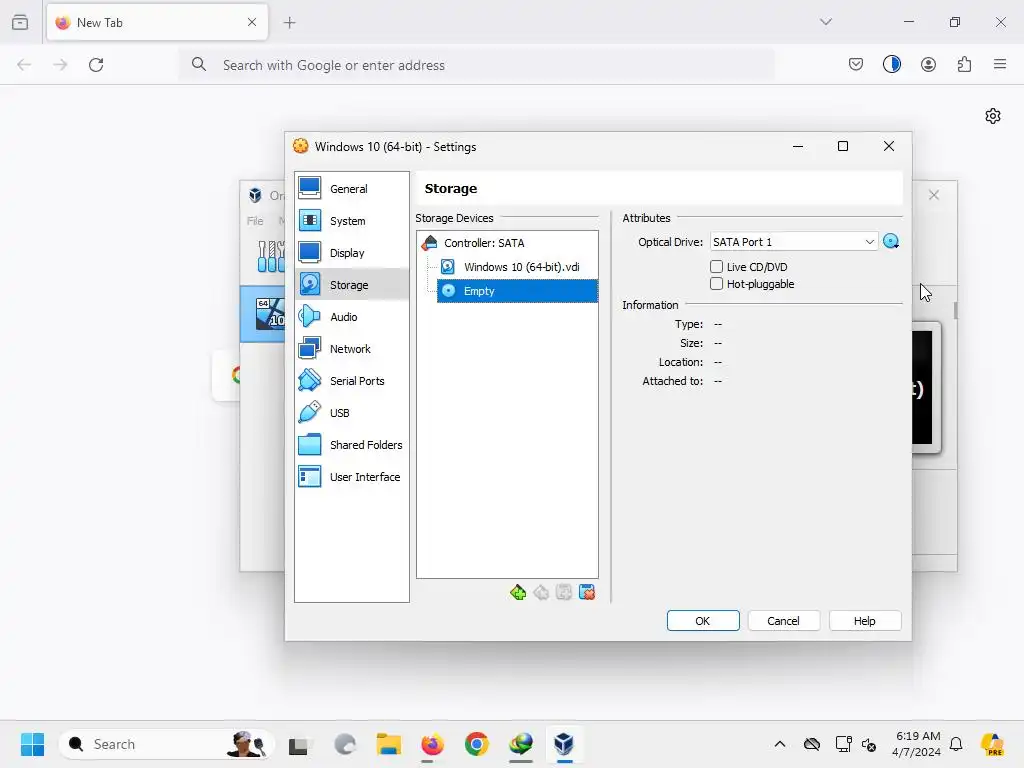Open the Firefox application menu
The image size is (1024, 768).
click(x=1000, y=64)
